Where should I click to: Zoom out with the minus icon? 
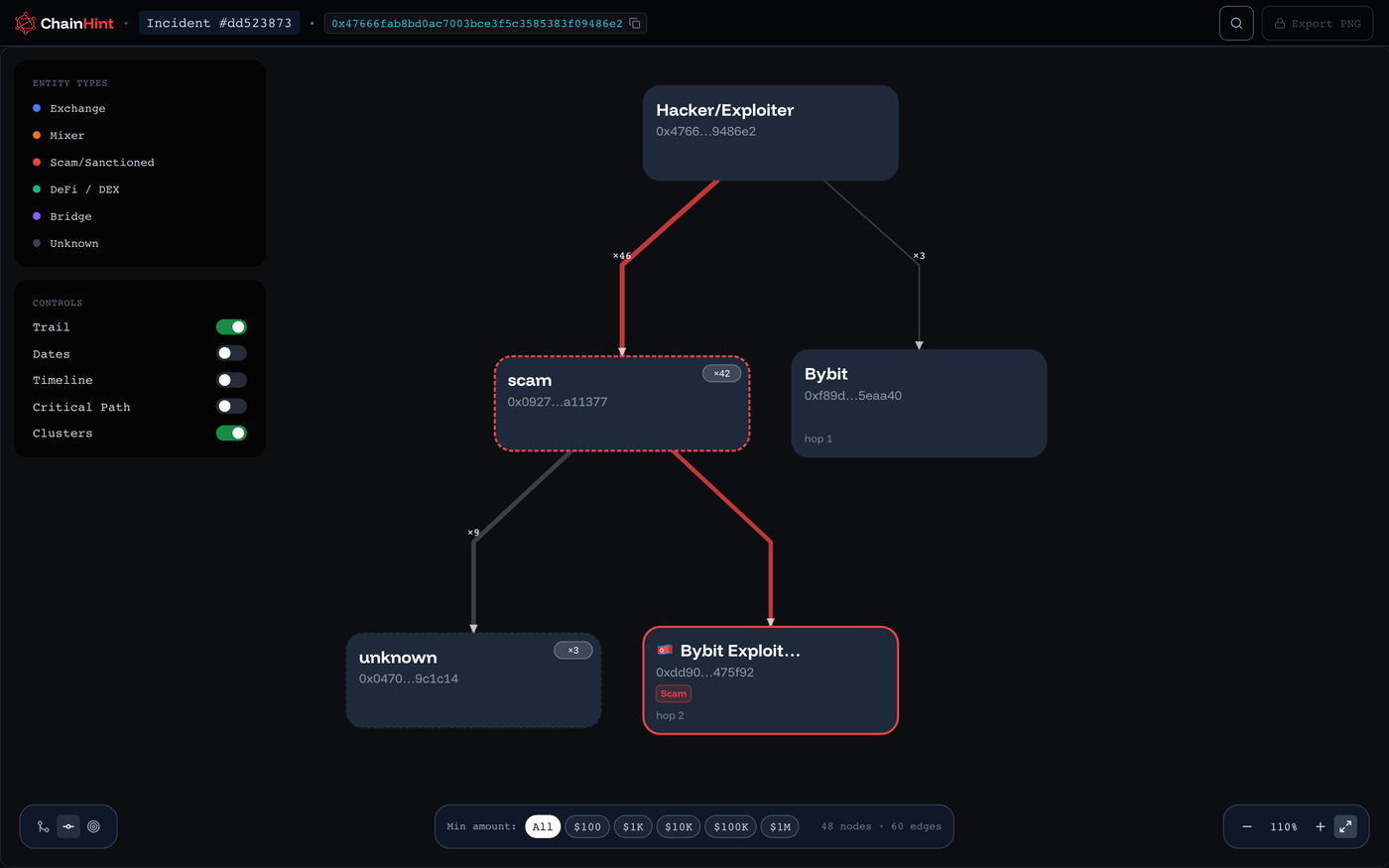point(1247,826)
